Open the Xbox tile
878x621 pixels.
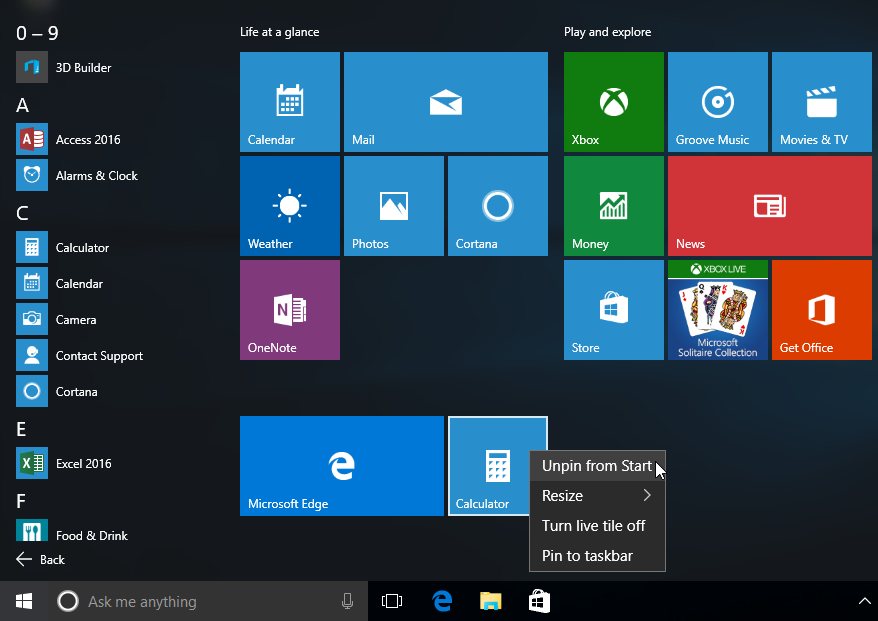pos(614,102)
